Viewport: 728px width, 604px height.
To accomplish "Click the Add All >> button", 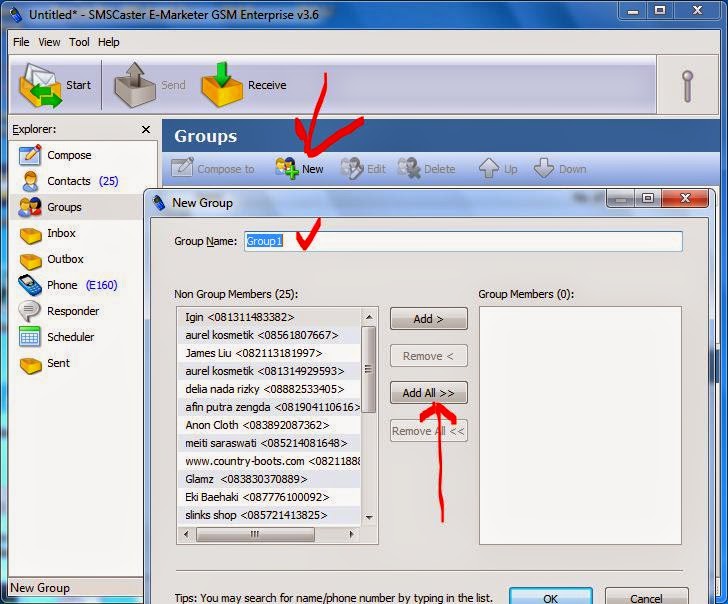I will 429,393.
